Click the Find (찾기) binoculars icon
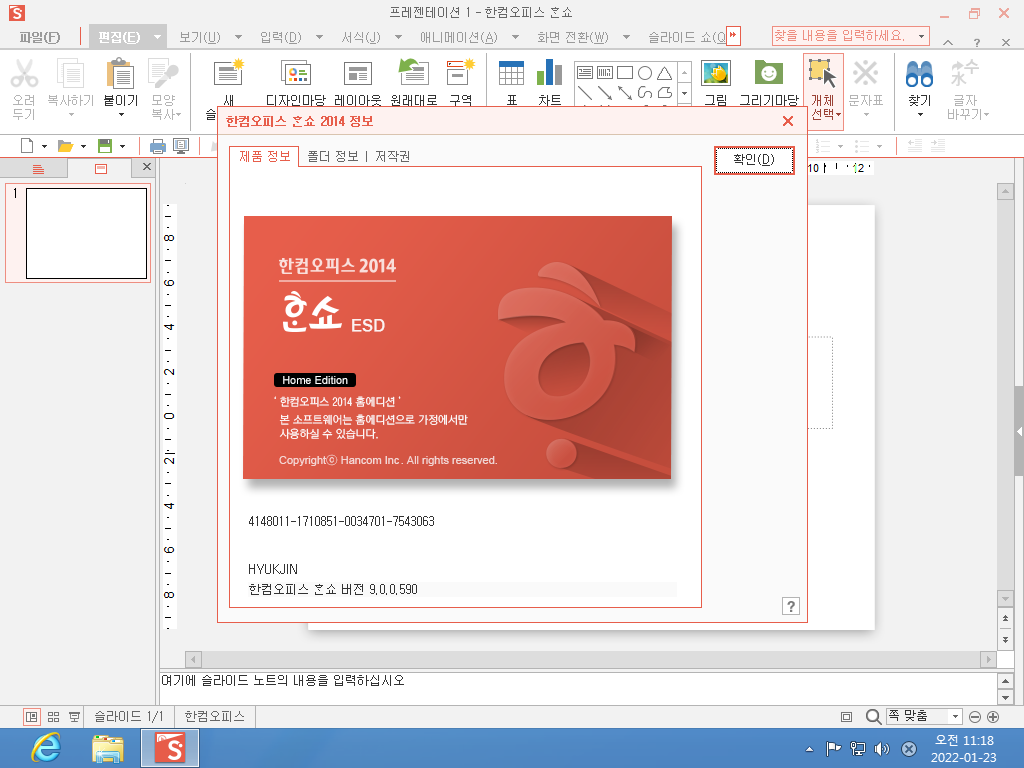1024x768 pixels. [919, 73]
